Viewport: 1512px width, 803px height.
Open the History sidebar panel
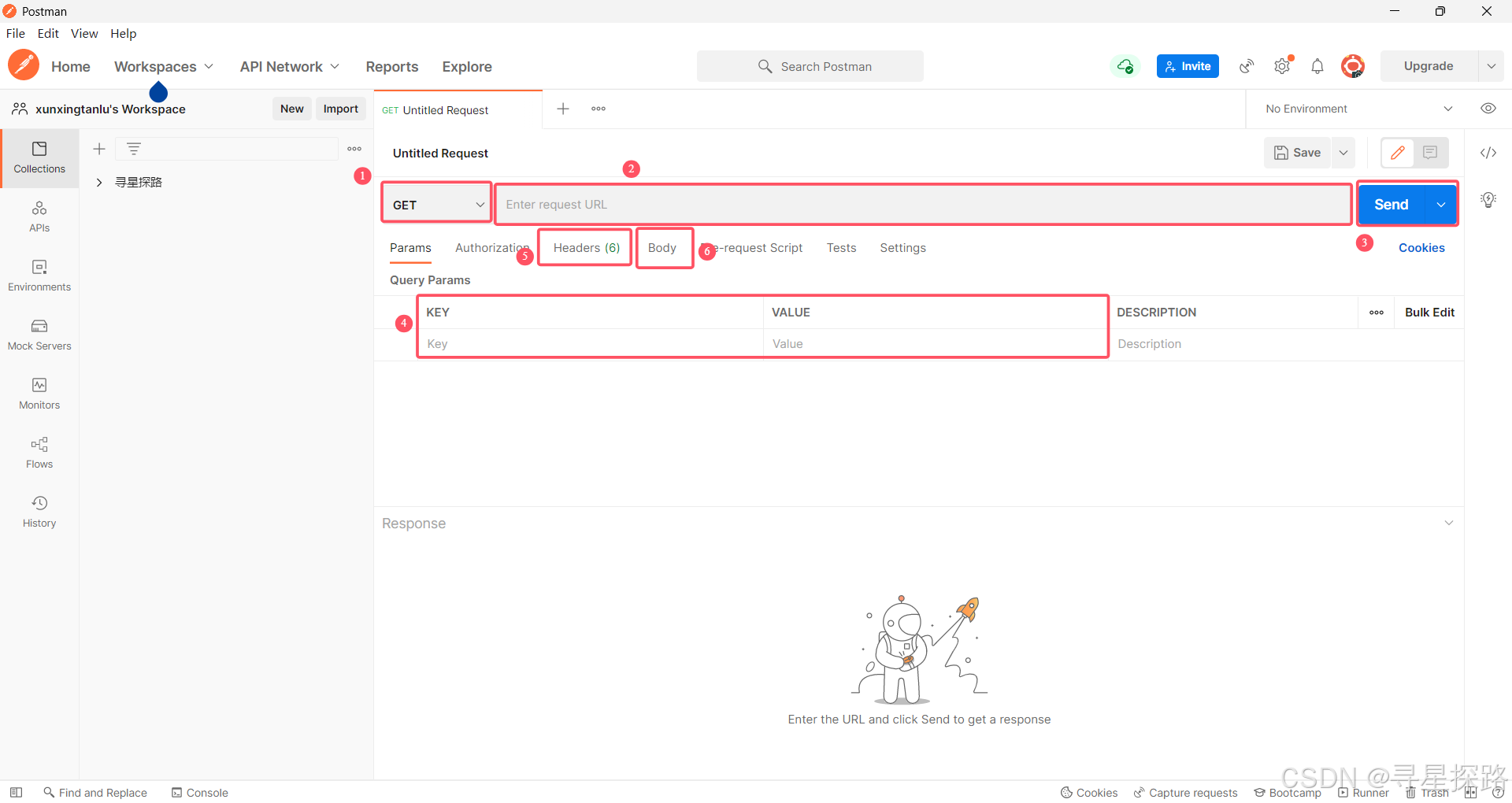point(39,512)
